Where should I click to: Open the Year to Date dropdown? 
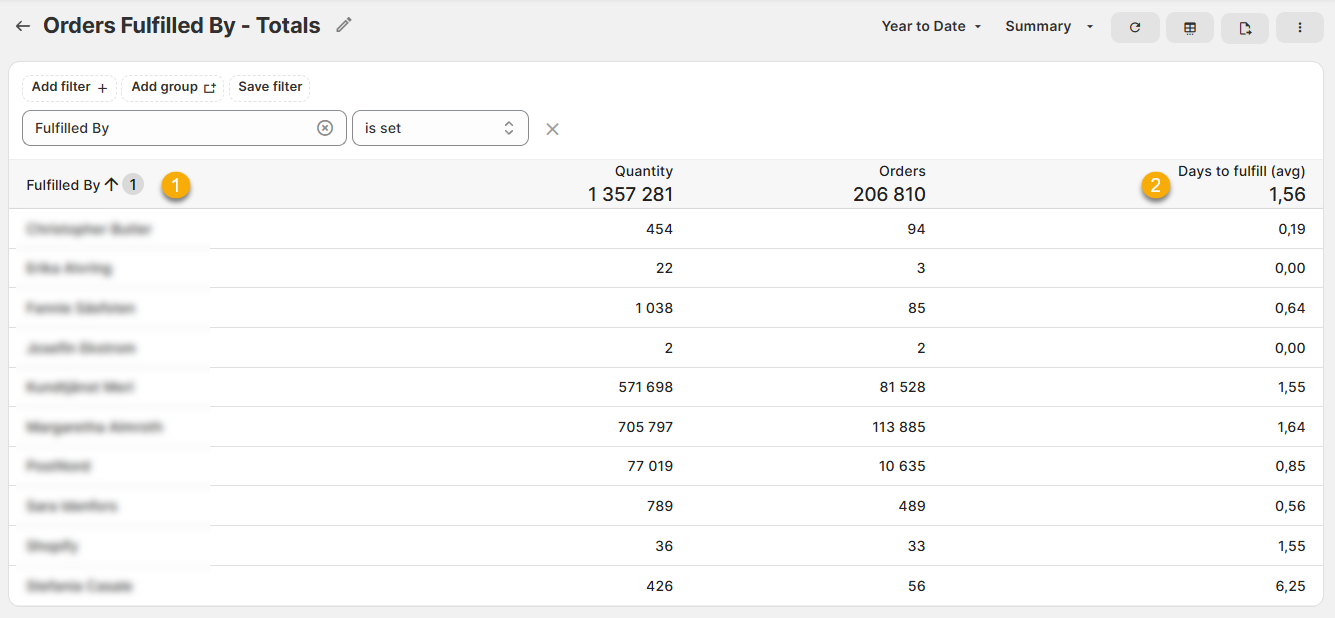(x=931, y=27)
